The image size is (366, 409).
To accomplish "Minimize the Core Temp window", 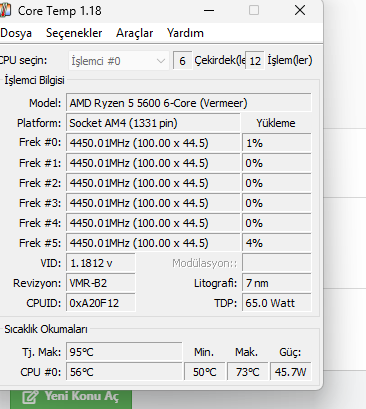I will 209,10.
